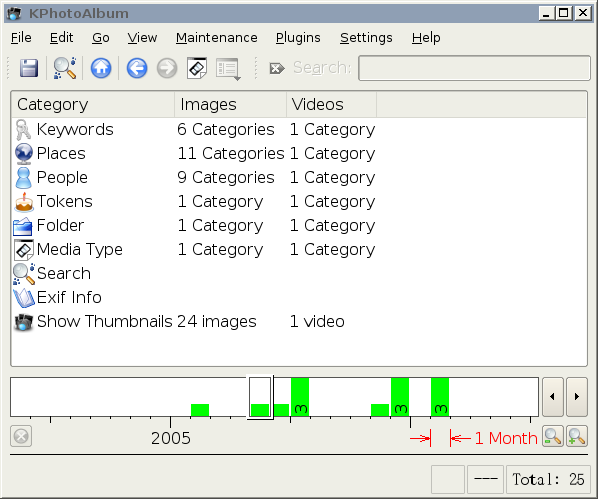Open the Maintenance menu
This screenshot has width=598, height=499.
[x=216, y=38]
